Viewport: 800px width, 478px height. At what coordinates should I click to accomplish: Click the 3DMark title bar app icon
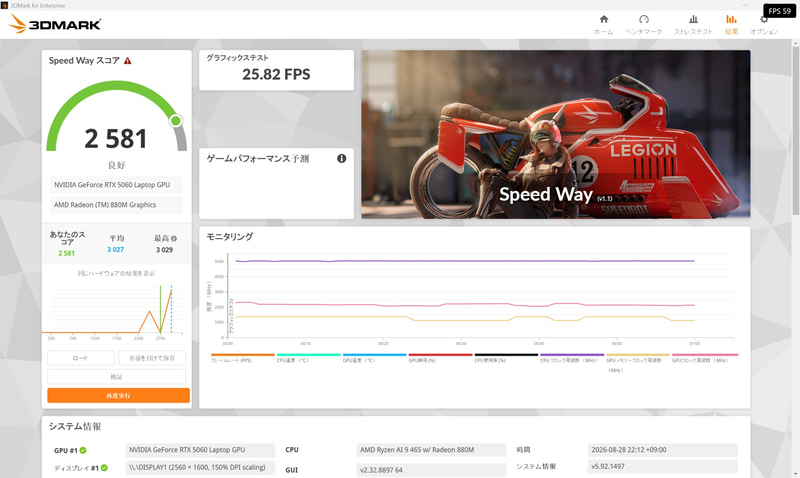(5, 5)
